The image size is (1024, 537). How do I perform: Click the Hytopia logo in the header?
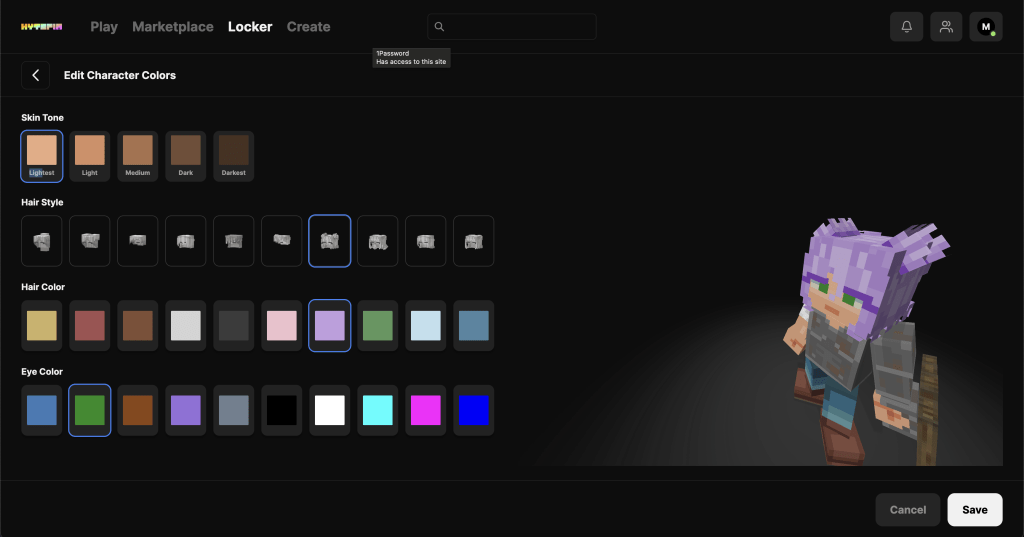(x=41, y=27)
